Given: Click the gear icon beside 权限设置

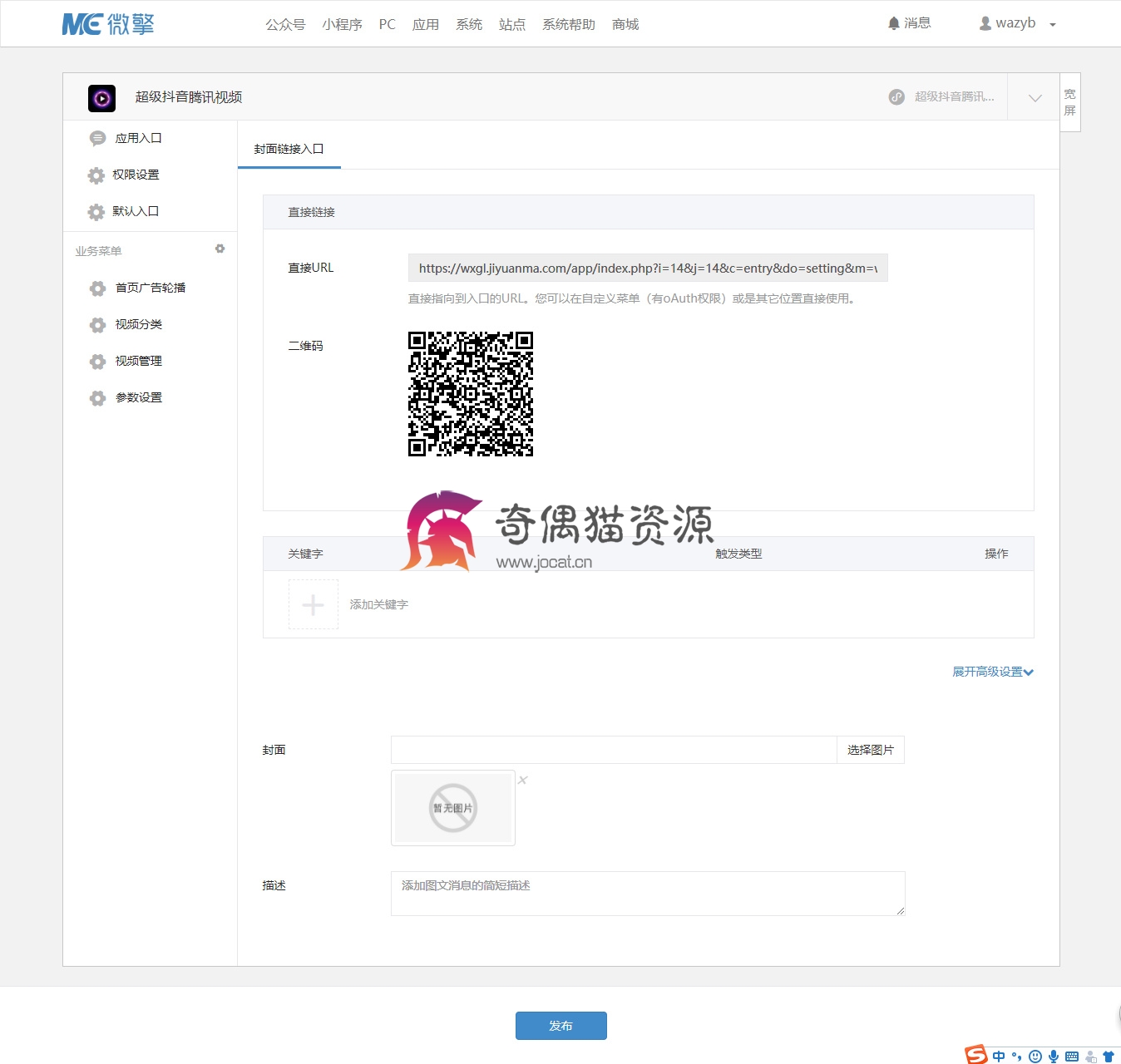Looking at the screenshot, I should click(96, 175).
